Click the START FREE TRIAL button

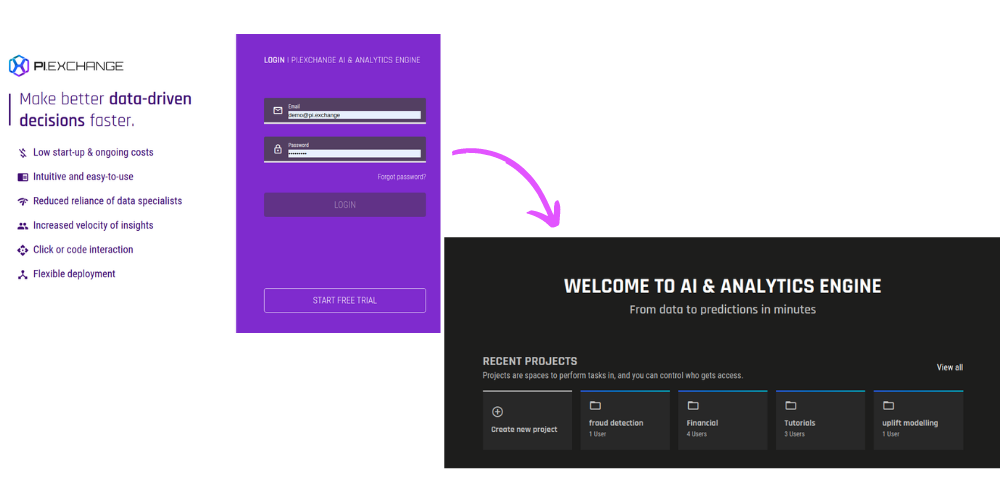click(345, 300)
